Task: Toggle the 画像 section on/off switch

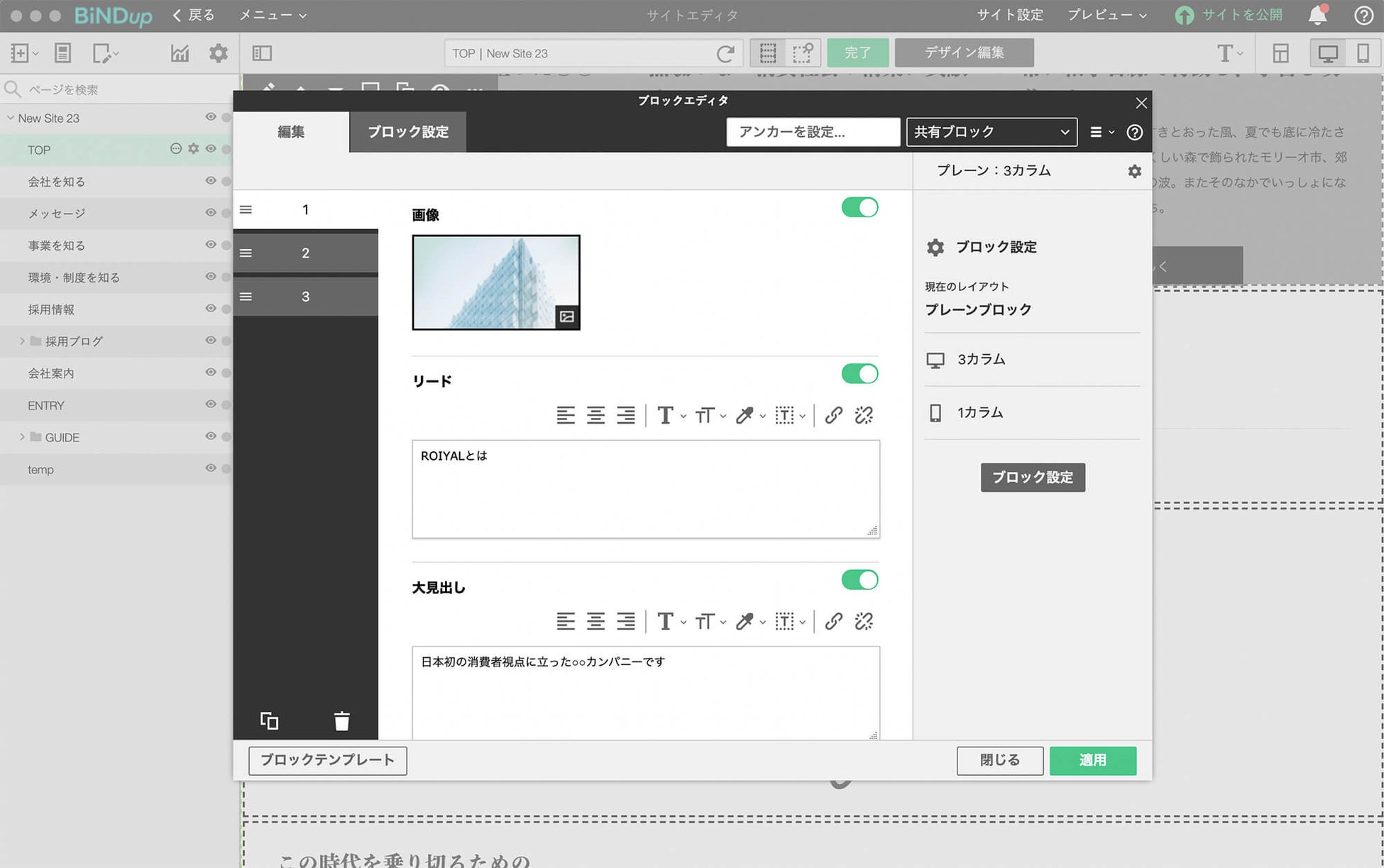Action: click(x=860, y=207)
